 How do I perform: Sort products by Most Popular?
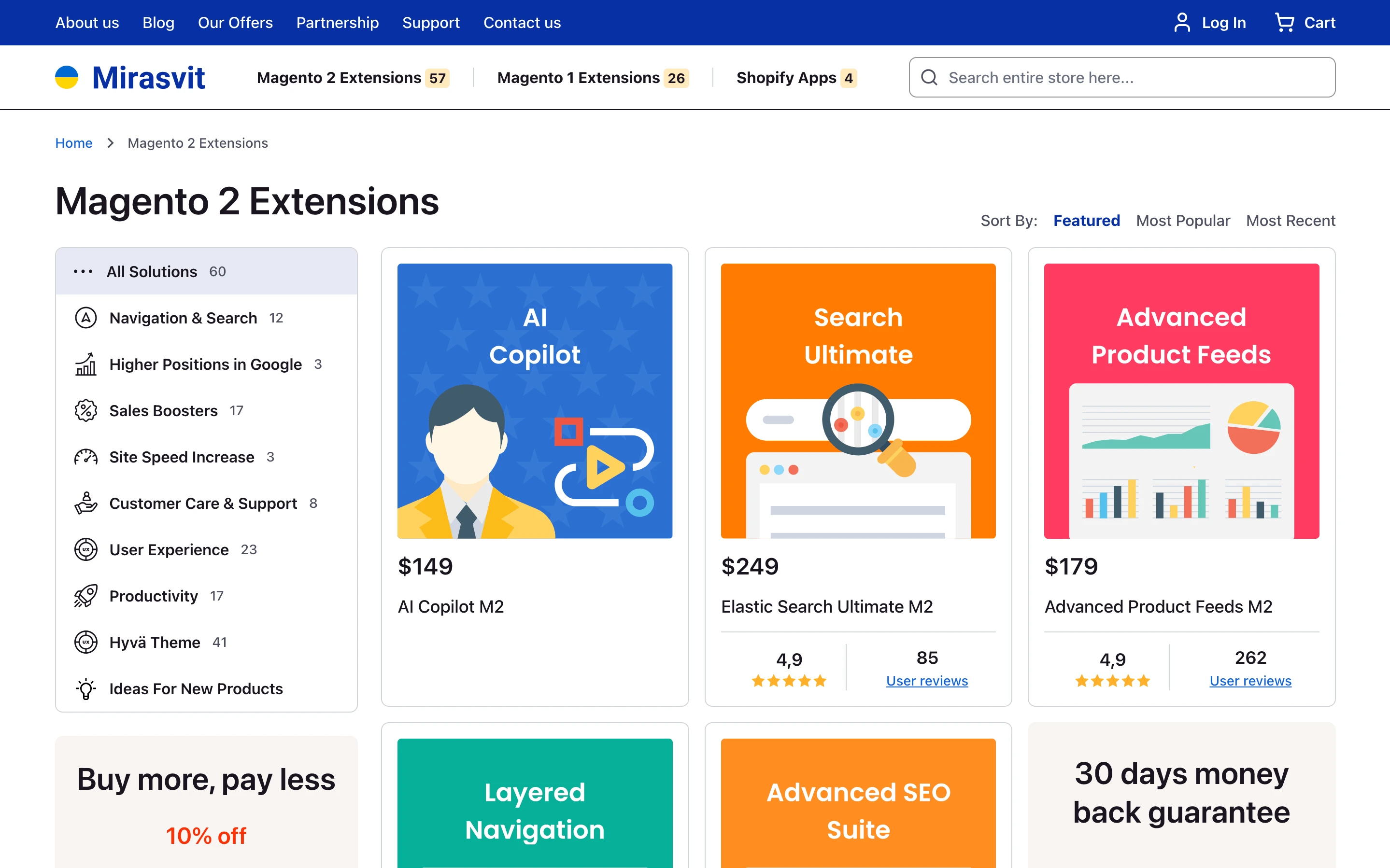1183,221
